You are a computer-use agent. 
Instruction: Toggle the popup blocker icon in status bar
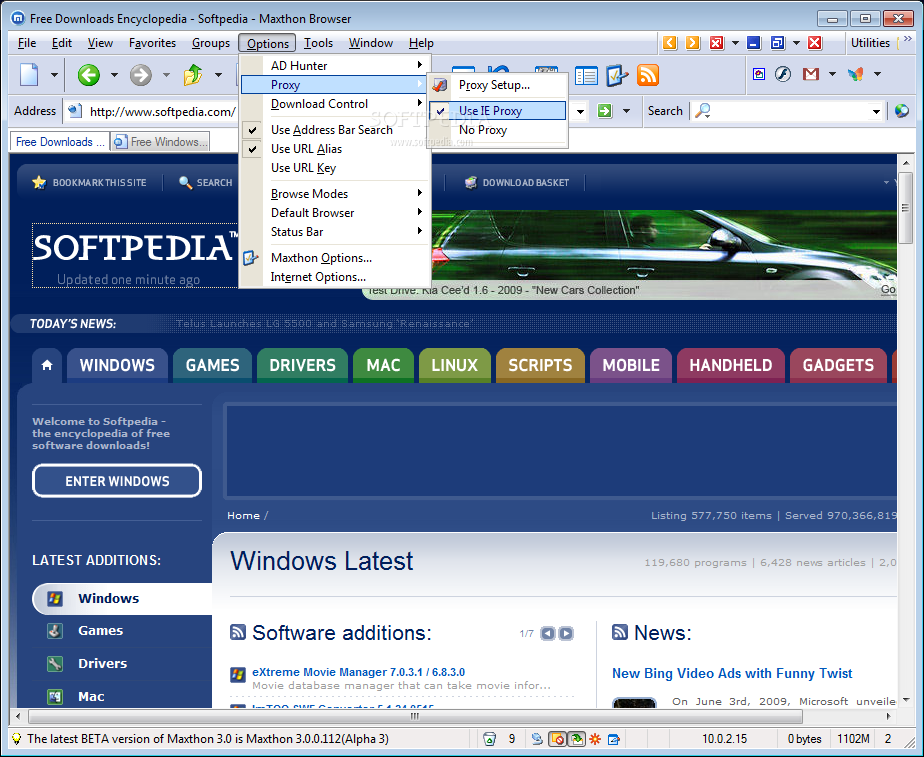(x=557, y=739)
